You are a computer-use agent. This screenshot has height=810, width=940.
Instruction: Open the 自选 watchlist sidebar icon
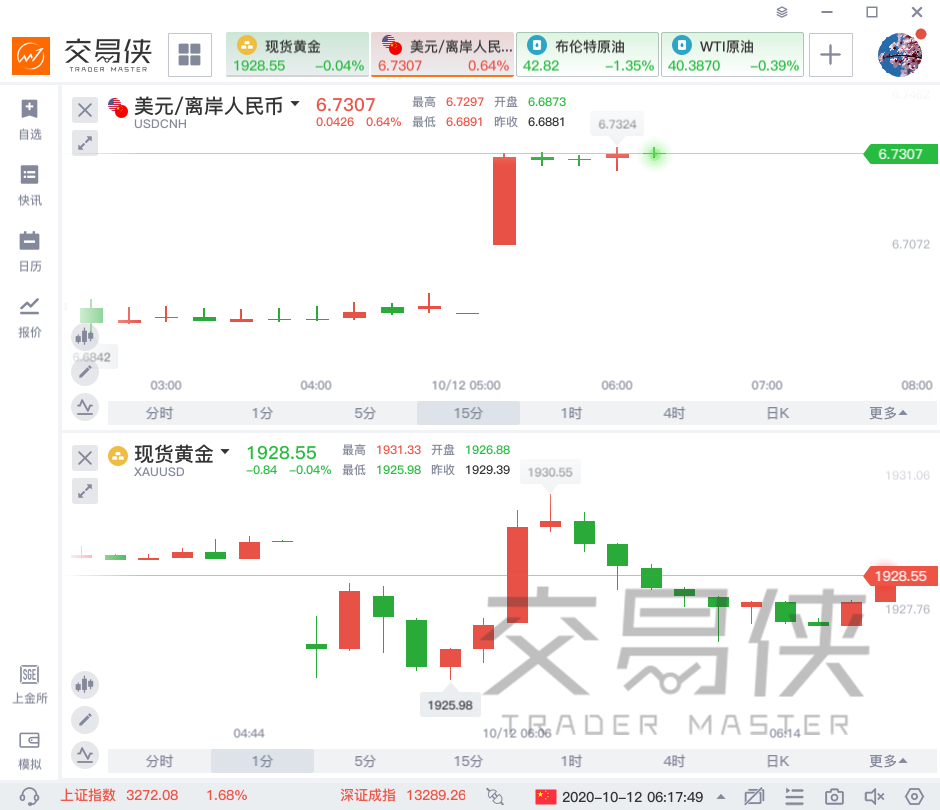(x=29, y=119)
